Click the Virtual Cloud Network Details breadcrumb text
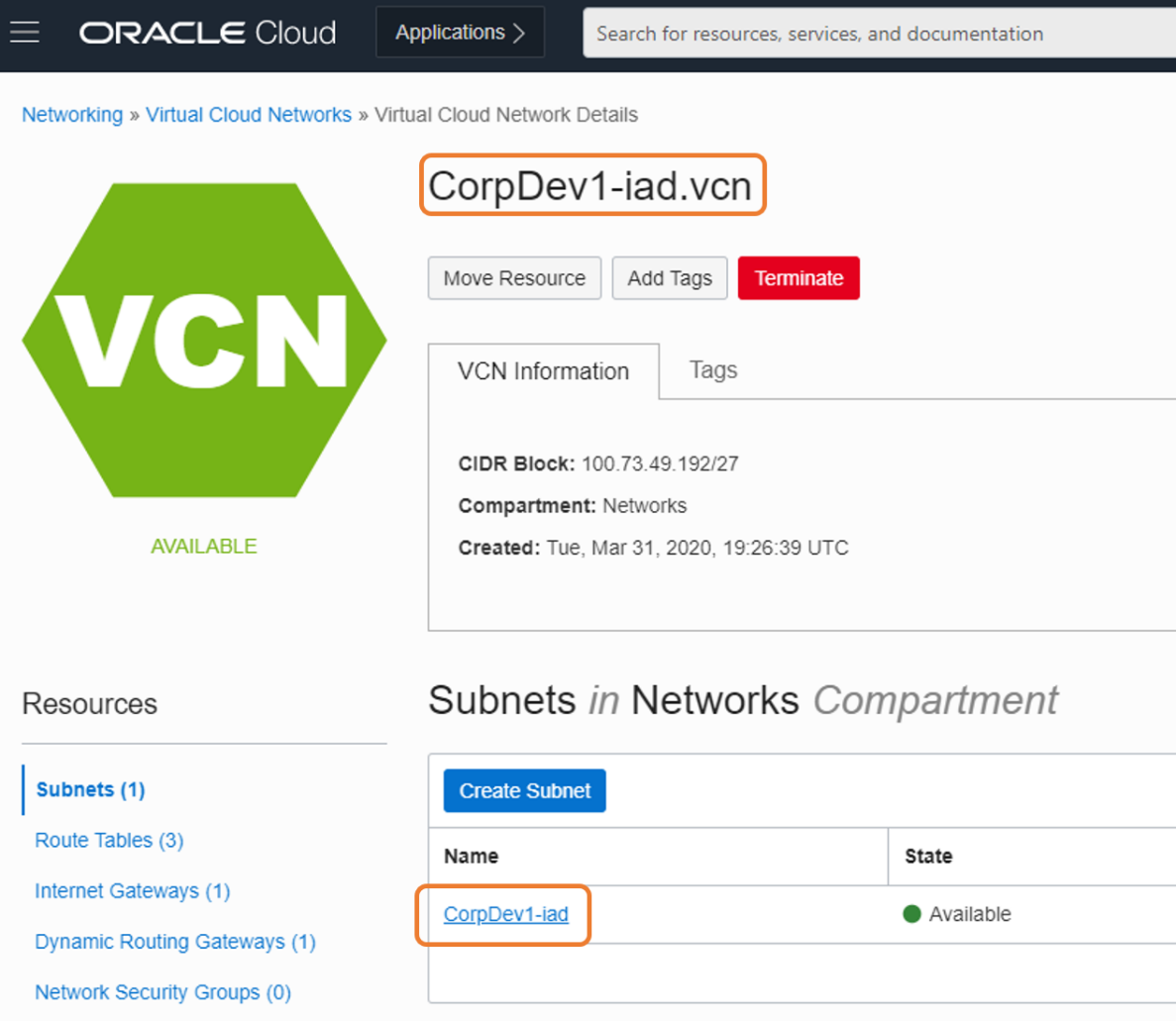The image size is (1176, 1021). pos(506,115)
